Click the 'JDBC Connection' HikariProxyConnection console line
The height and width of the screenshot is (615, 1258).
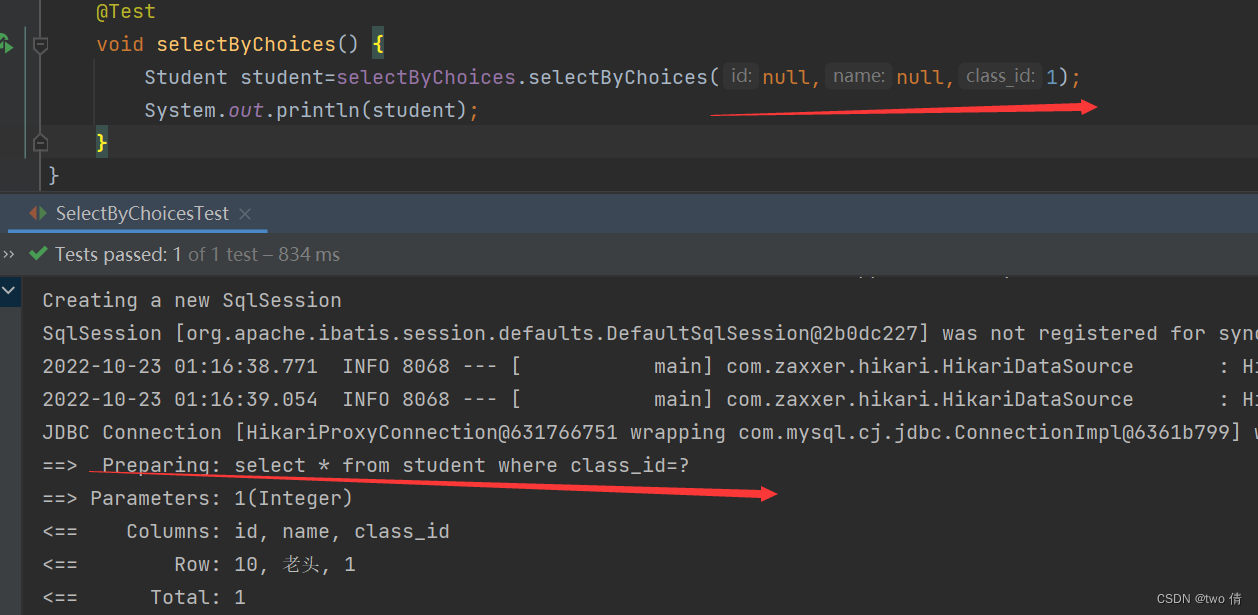point(650,432)
